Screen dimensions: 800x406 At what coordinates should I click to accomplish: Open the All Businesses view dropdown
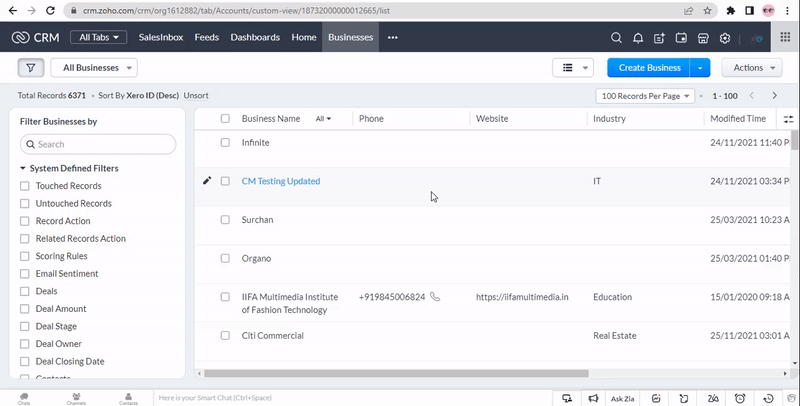(94, 68)
